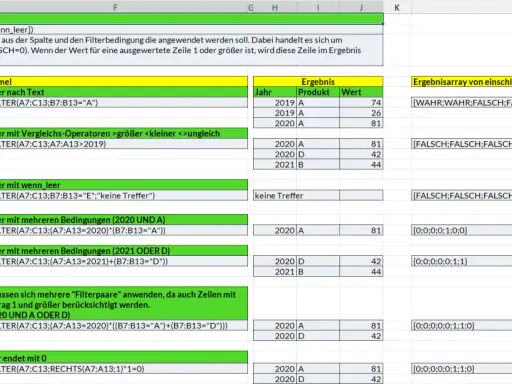
Task: Select the formula containing "keine Treffer"
Action: [x=124, y=195]
